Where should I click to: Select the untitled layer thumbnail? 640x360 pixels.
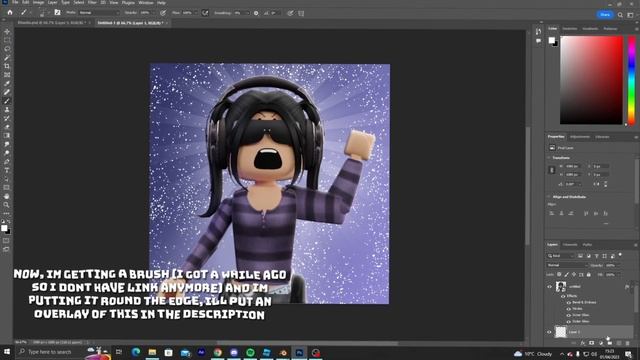coord(561,287)
